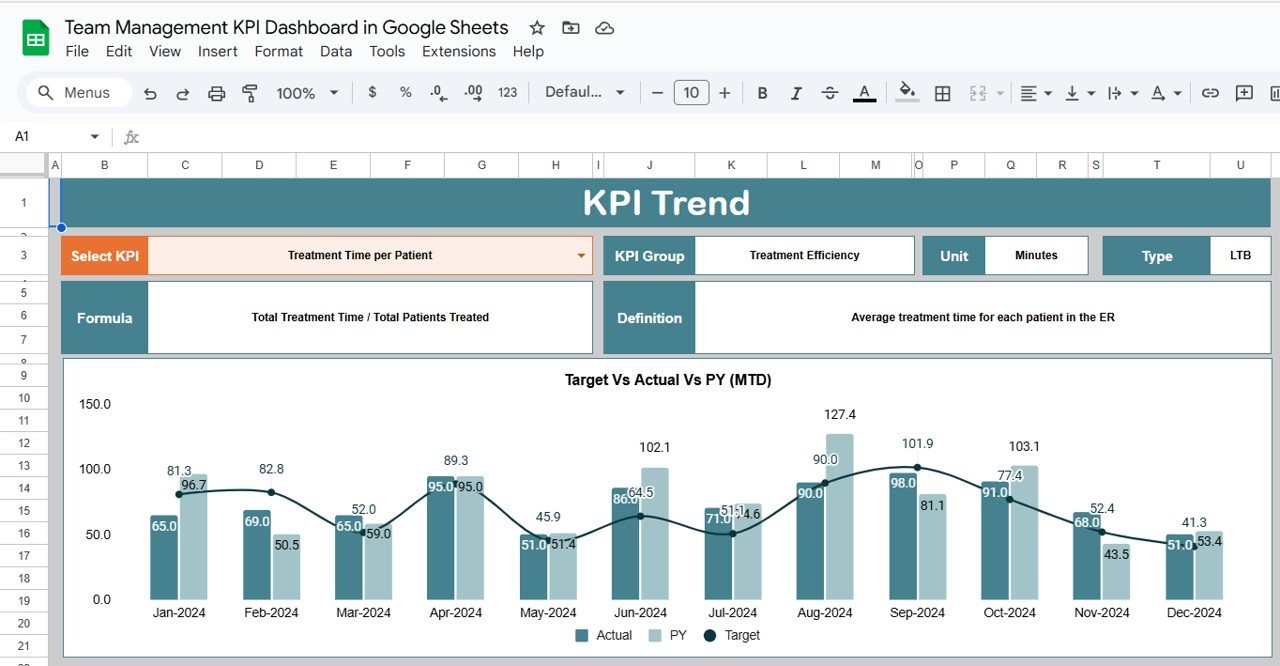Star the spreadsheet document

tap(537, 27)
